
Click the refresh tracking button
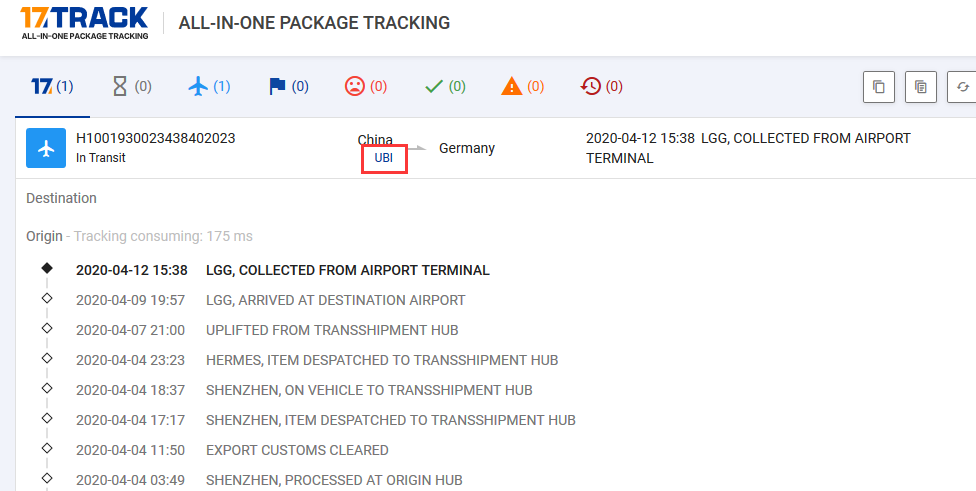(962, 87)
